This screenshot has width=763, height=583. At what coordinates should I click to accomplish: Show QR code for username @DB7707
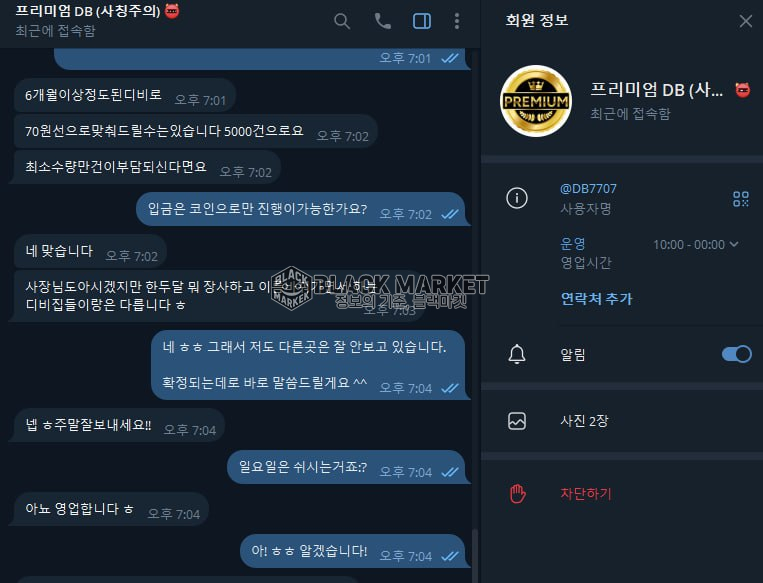[x=741, y=199]
